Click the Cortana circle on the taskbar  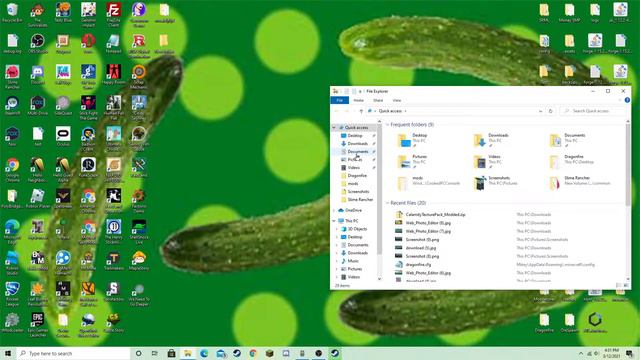[138, 353]
